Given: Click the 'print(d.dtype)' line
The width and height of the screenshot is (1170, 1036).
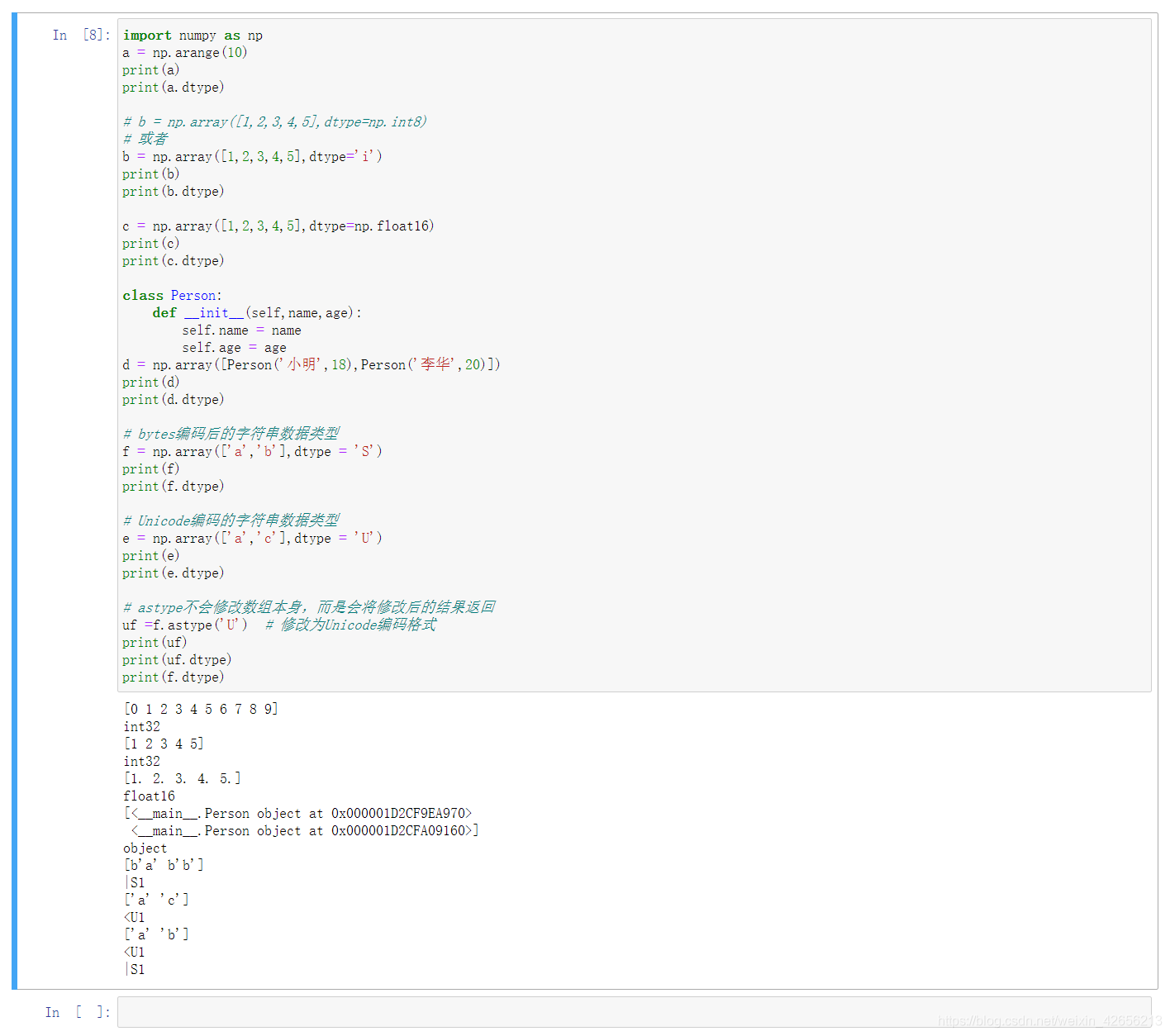Looking at the screenshot, I should [174, 400].
